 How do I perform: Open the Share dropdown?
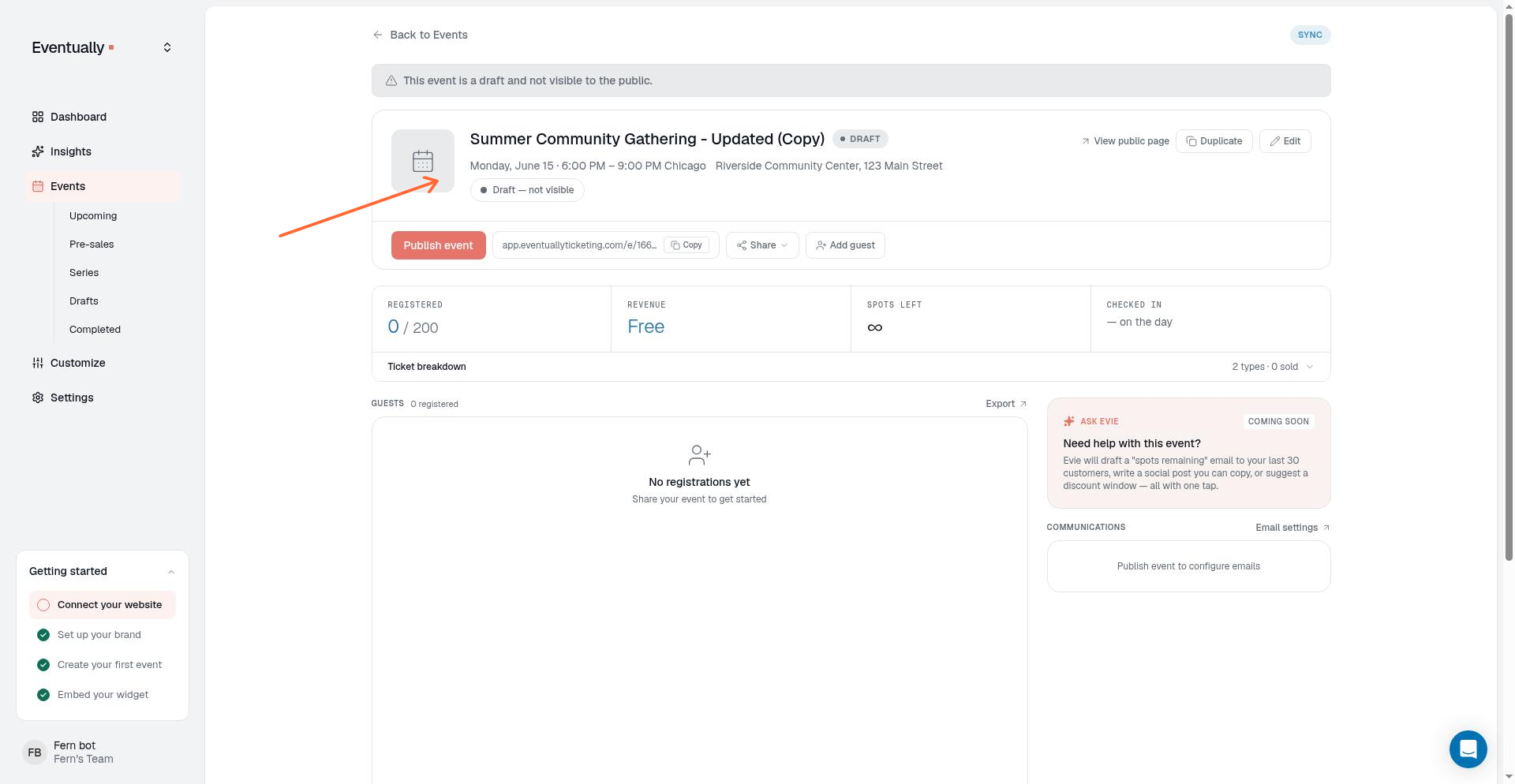pyautogui.click(x=762, y=245)
